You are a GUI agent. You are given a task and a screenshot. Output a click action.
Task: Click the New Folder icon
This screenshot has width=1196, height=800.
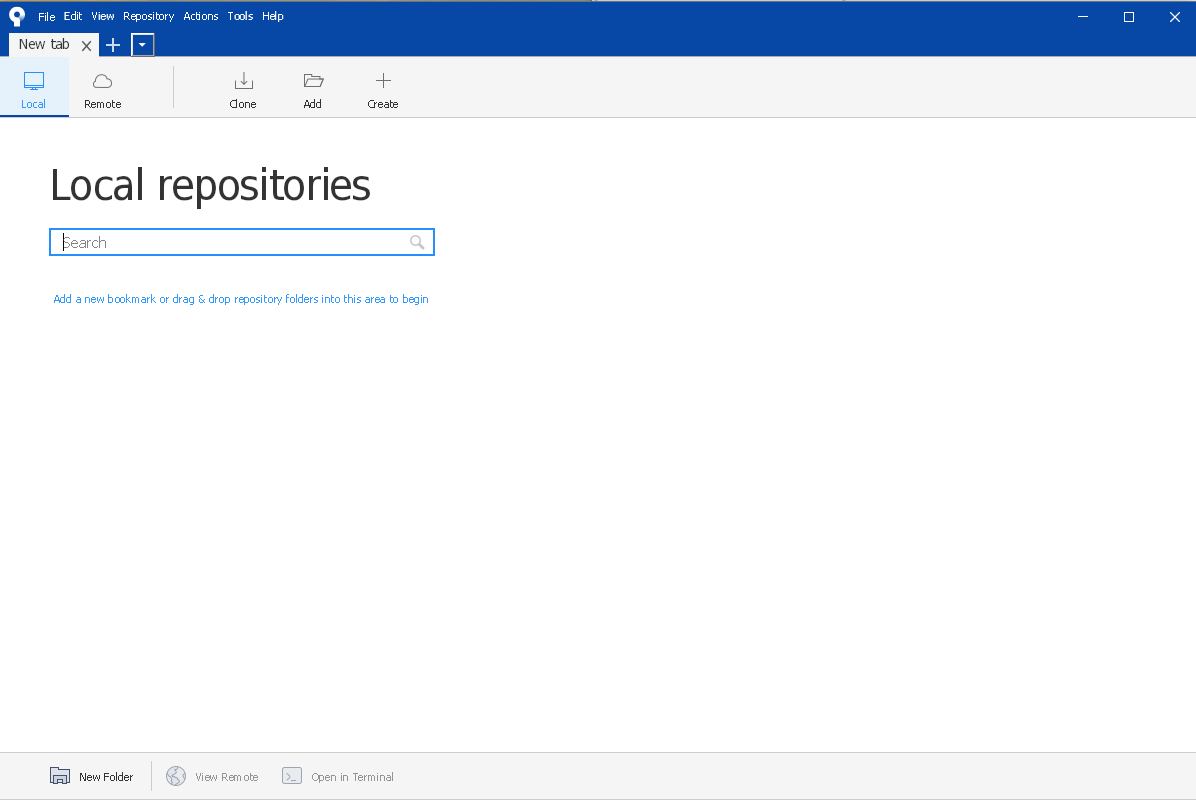tap(60, 776)
